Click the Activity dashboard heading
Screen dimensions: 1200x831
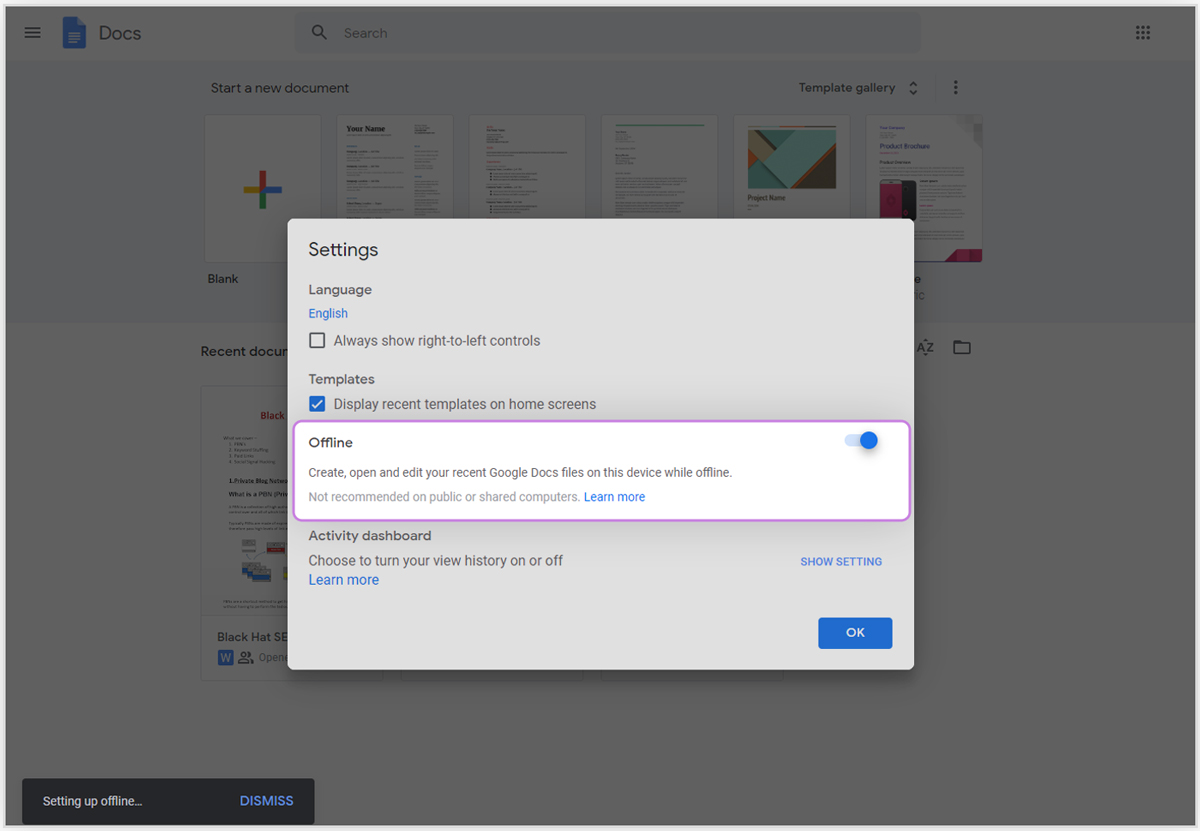(370, 536)
